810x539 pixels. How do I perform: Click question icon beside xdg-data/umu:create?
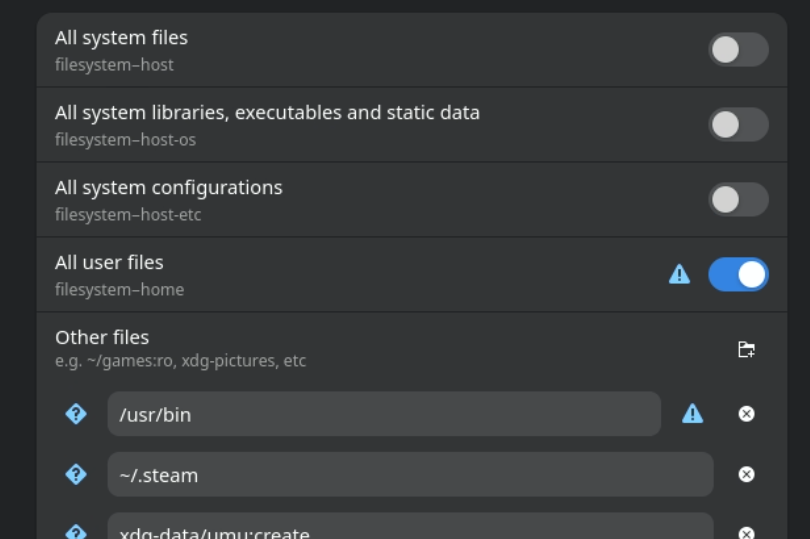tap(76, 532)
